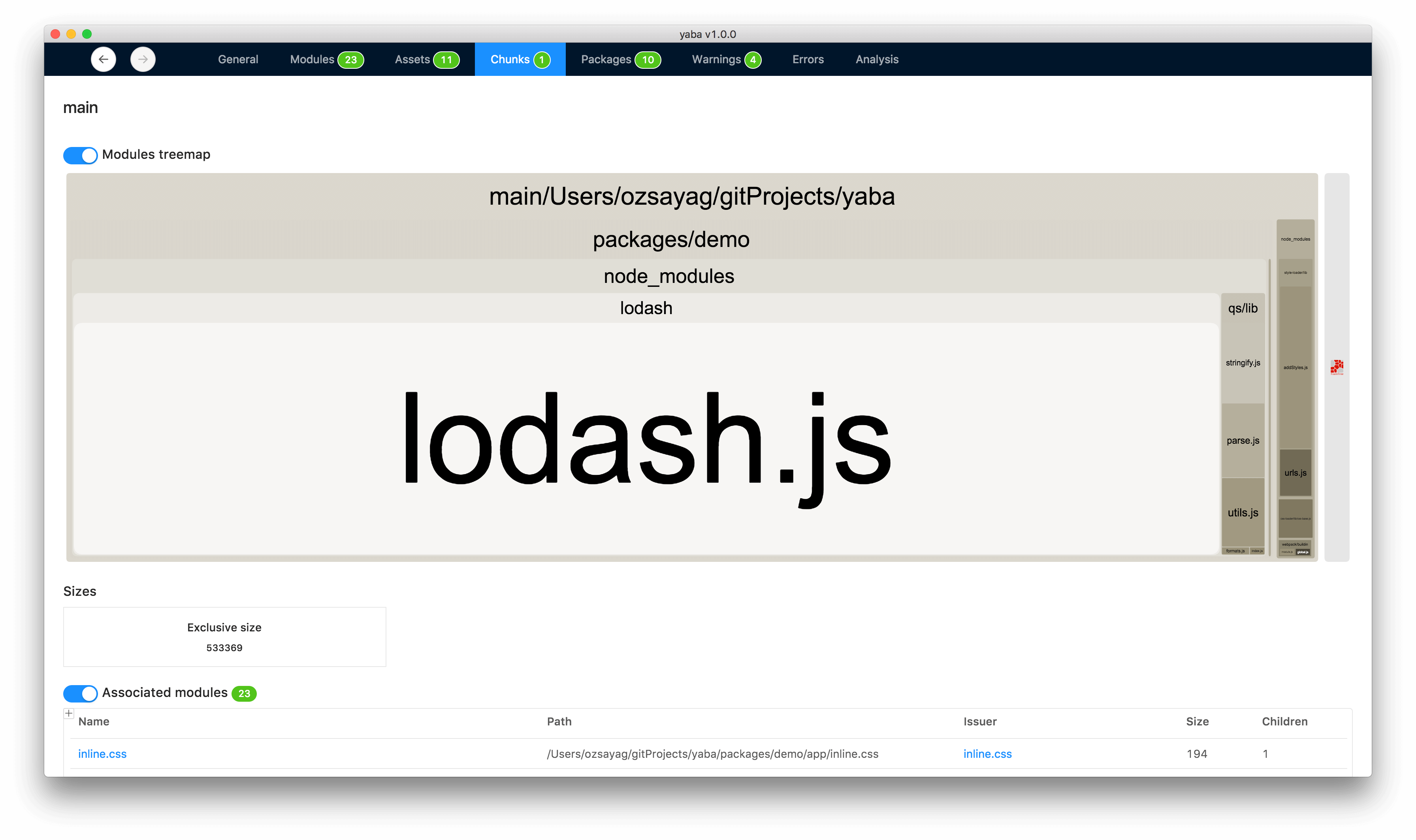Viewport: 1416px width, 840px height.
Task: Toggle the Modules treemap switch
Action: click(80, 155)
